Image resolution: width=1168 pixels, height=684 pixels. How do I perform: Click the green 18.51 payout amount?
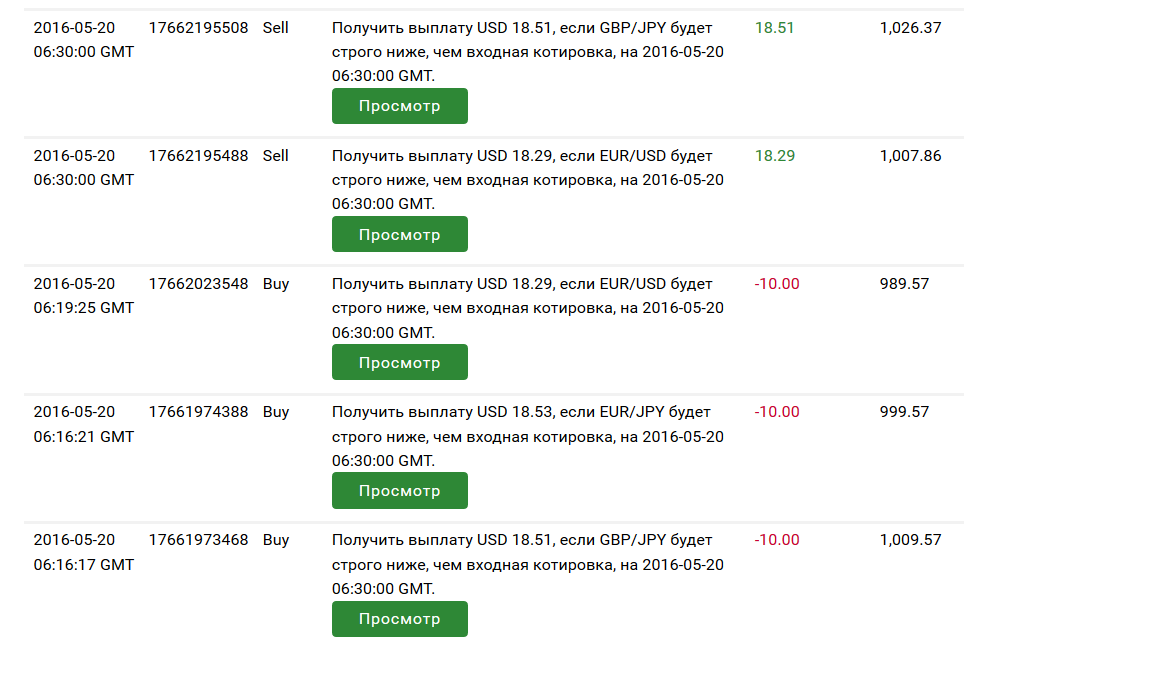(774, 28)
